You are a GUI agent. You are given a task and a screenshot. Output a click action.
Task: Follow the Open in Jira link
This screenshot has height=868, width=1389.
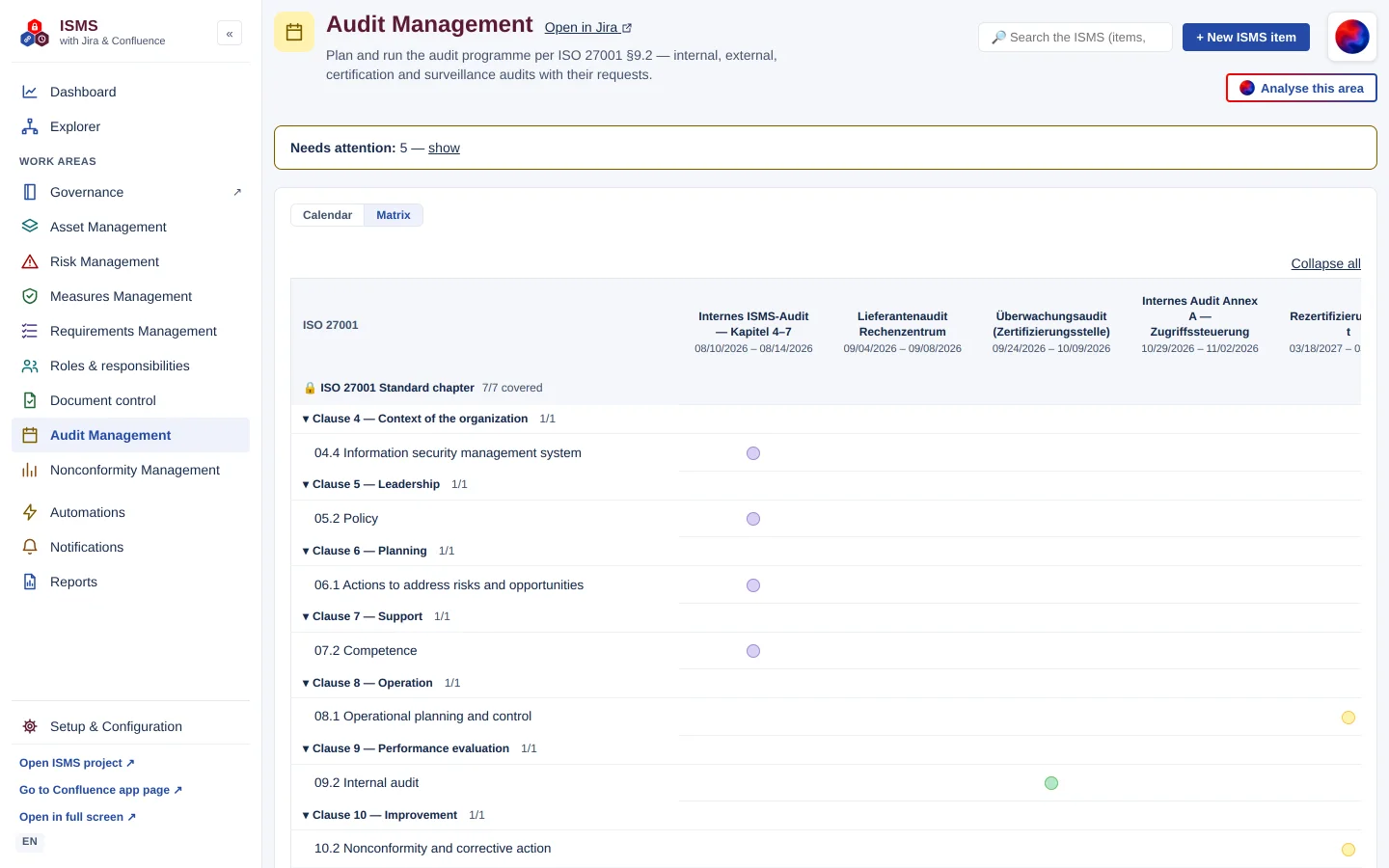pyautogui.click(x=588, y=28)
